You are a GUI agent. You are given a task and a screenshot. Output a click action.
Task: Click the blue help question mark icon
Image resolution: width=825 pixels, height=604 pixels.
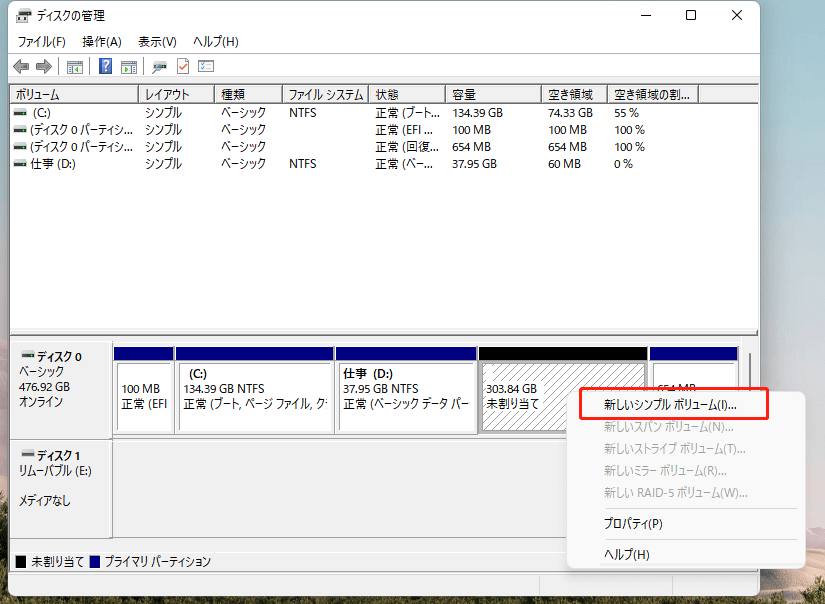pyautogui.click(x=105, y=67)
